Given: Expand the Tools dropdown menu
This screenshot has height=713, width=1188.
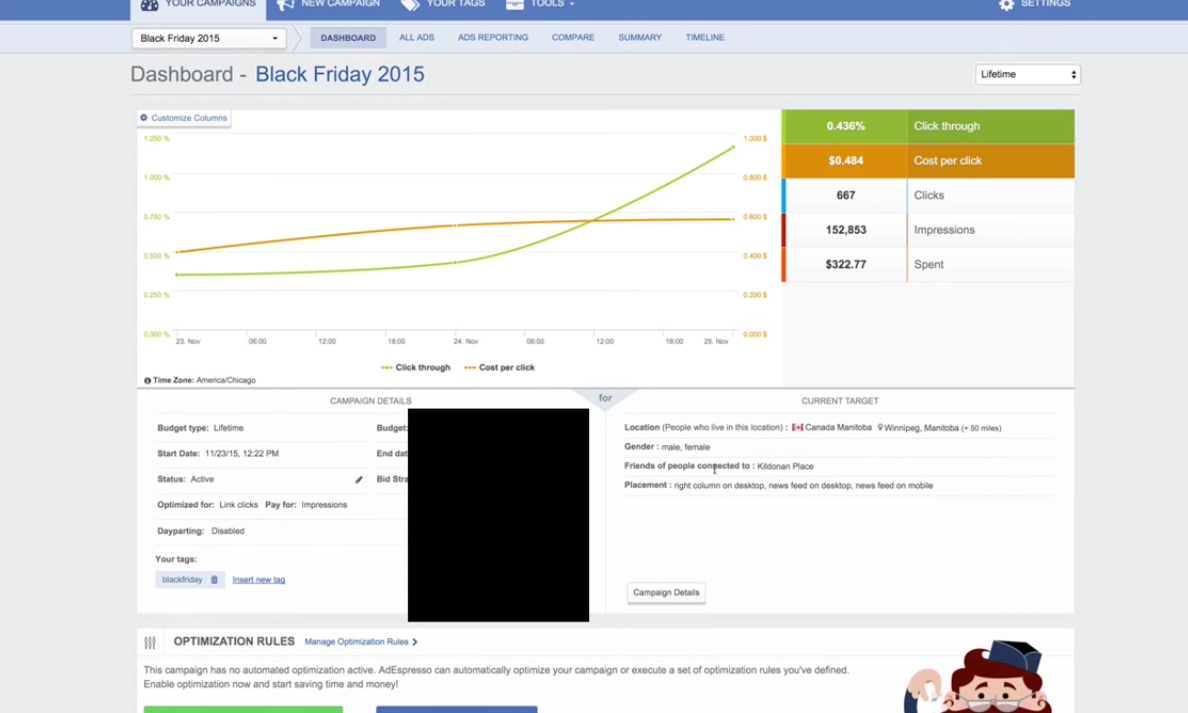Looking at the screenshot, I should (x=540, y=6).
